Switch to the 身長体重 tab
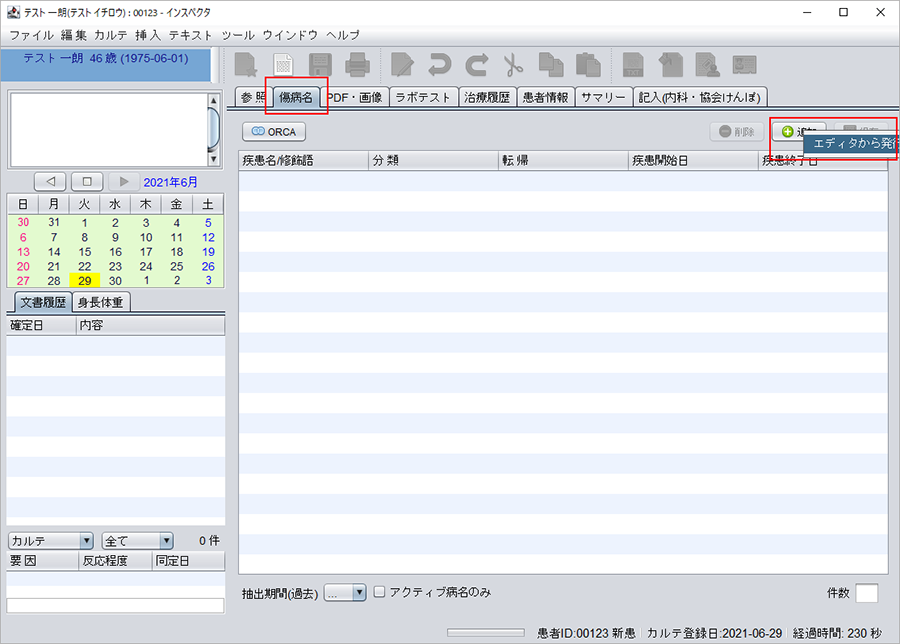 [x=102, y=302]
